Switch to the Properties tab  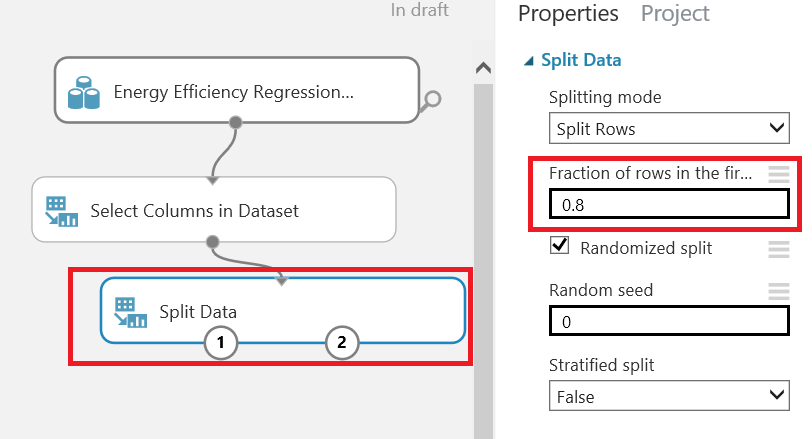tap(568, 14)
